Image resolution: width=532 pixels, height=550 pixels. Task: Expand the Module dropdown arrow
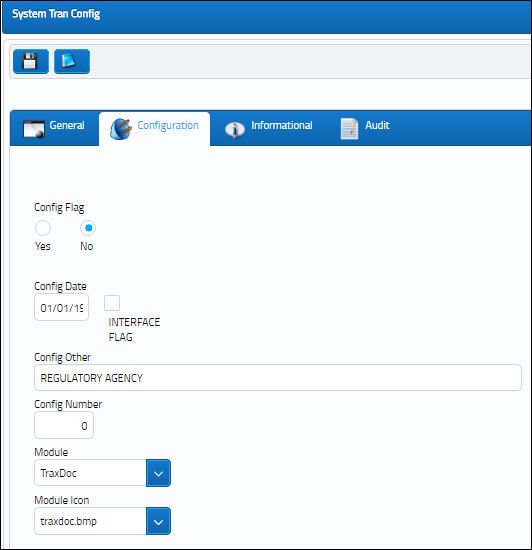point(159,473)
